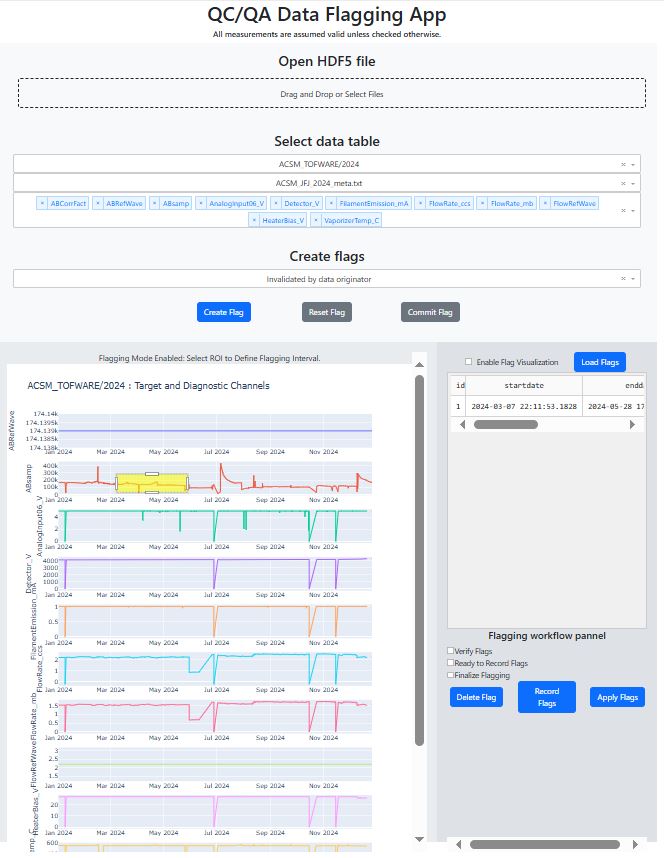Click the startdate column header

[525, 385]
